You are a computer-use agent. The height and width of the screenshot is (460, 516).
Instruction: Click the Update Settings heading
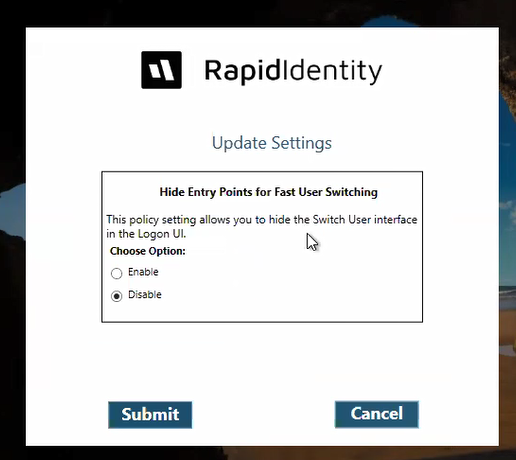coord(272,143)
